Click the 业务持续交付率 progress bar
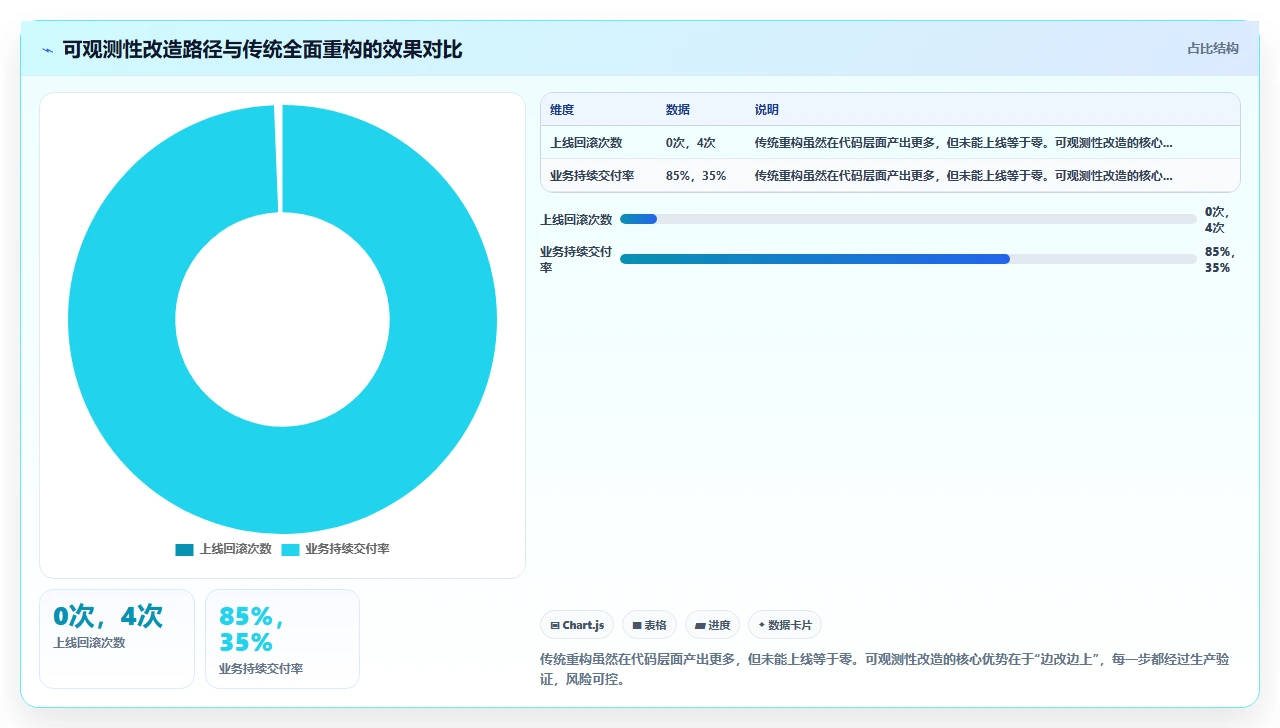This screenshot has height=728, width=1280. click(x=908, y=259)
